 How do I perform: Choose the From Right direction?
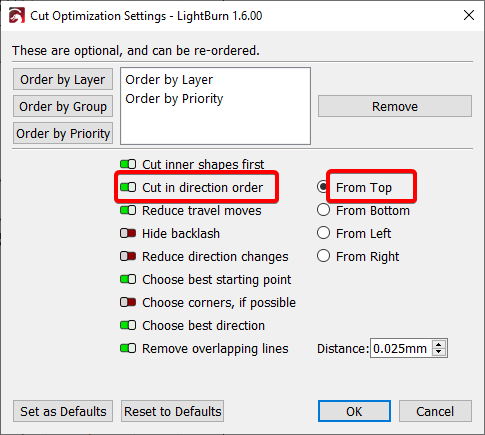pos(323,256)
